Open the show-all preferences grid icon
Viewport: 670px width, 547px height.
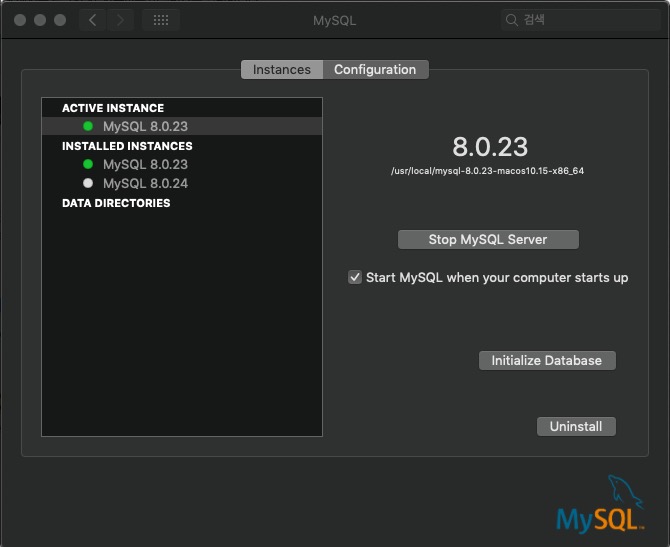(161, 20)
